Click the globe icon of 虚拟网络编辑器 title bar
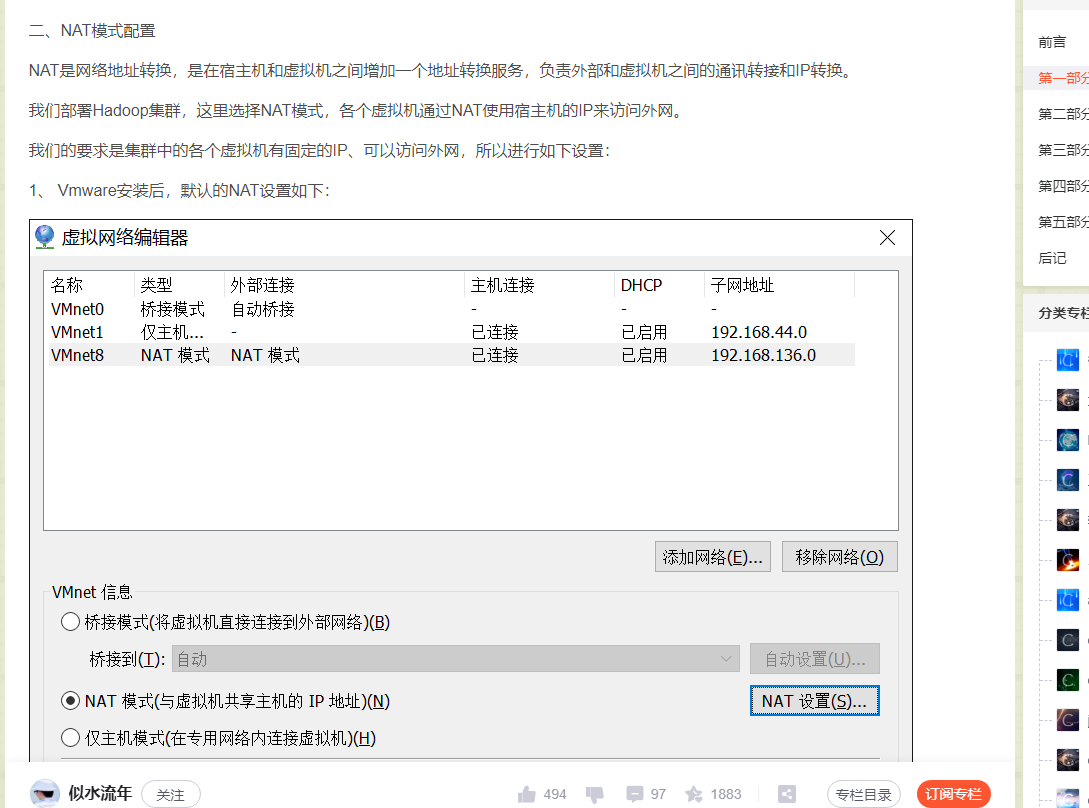This screenshot has width=1089, height=808. tap(44, 237)
